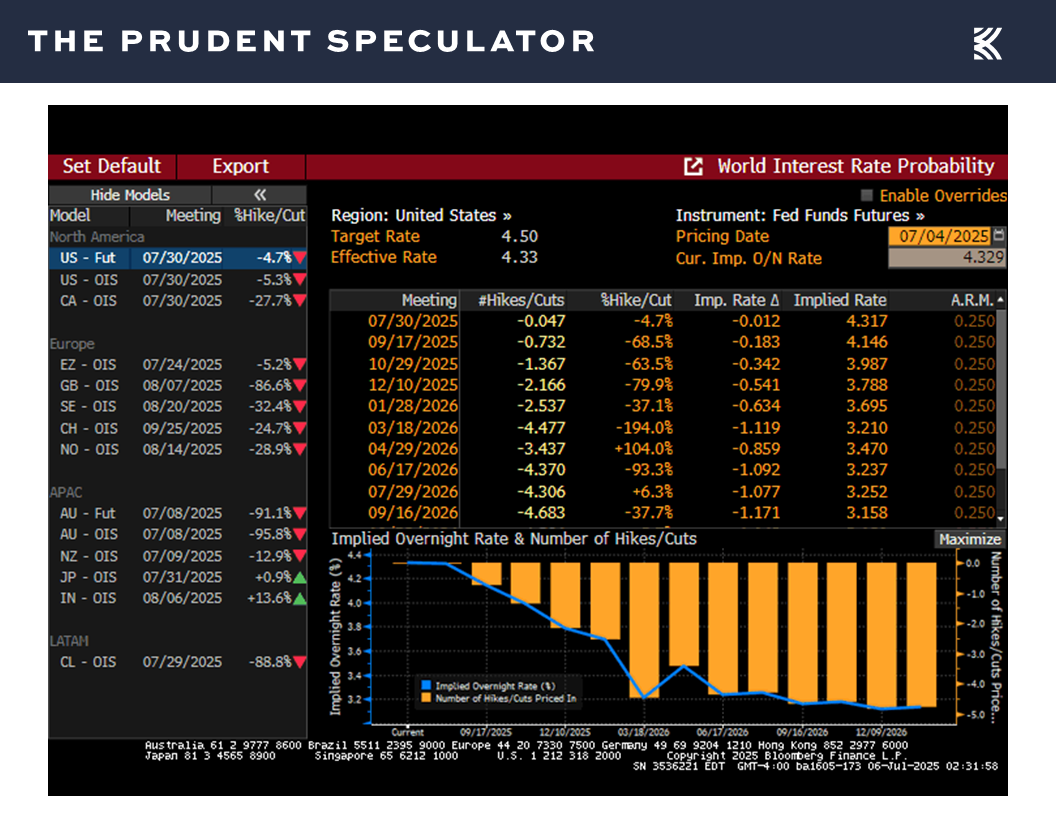Select the NO - OIS model row

pos(178,449)
